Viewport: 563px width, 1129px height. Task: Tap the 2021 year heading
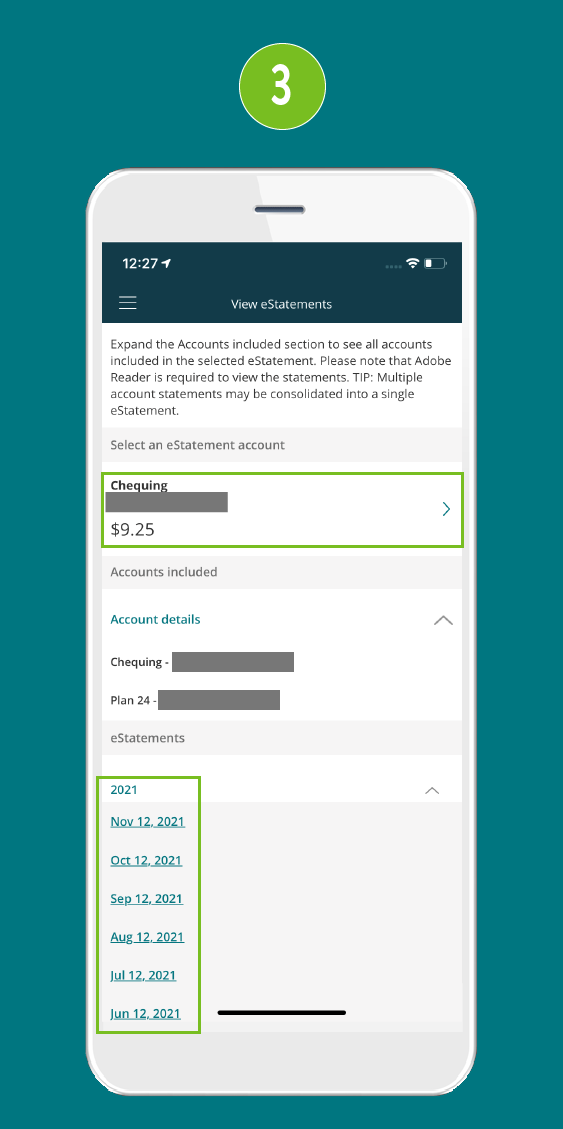[124, 790]
